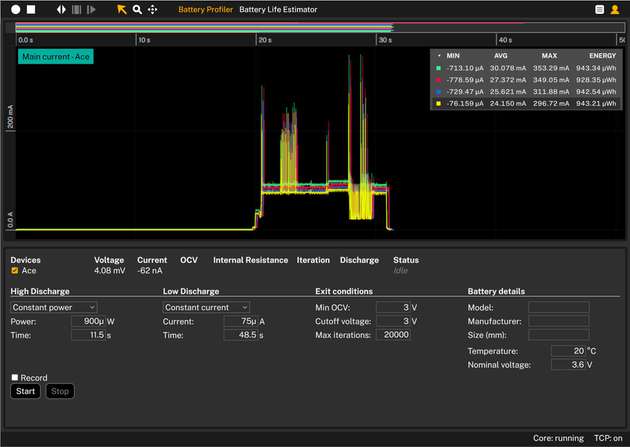Switch to the Battery Profiler tab
Screen dimensions: 630x447
[x=205, y=9]
